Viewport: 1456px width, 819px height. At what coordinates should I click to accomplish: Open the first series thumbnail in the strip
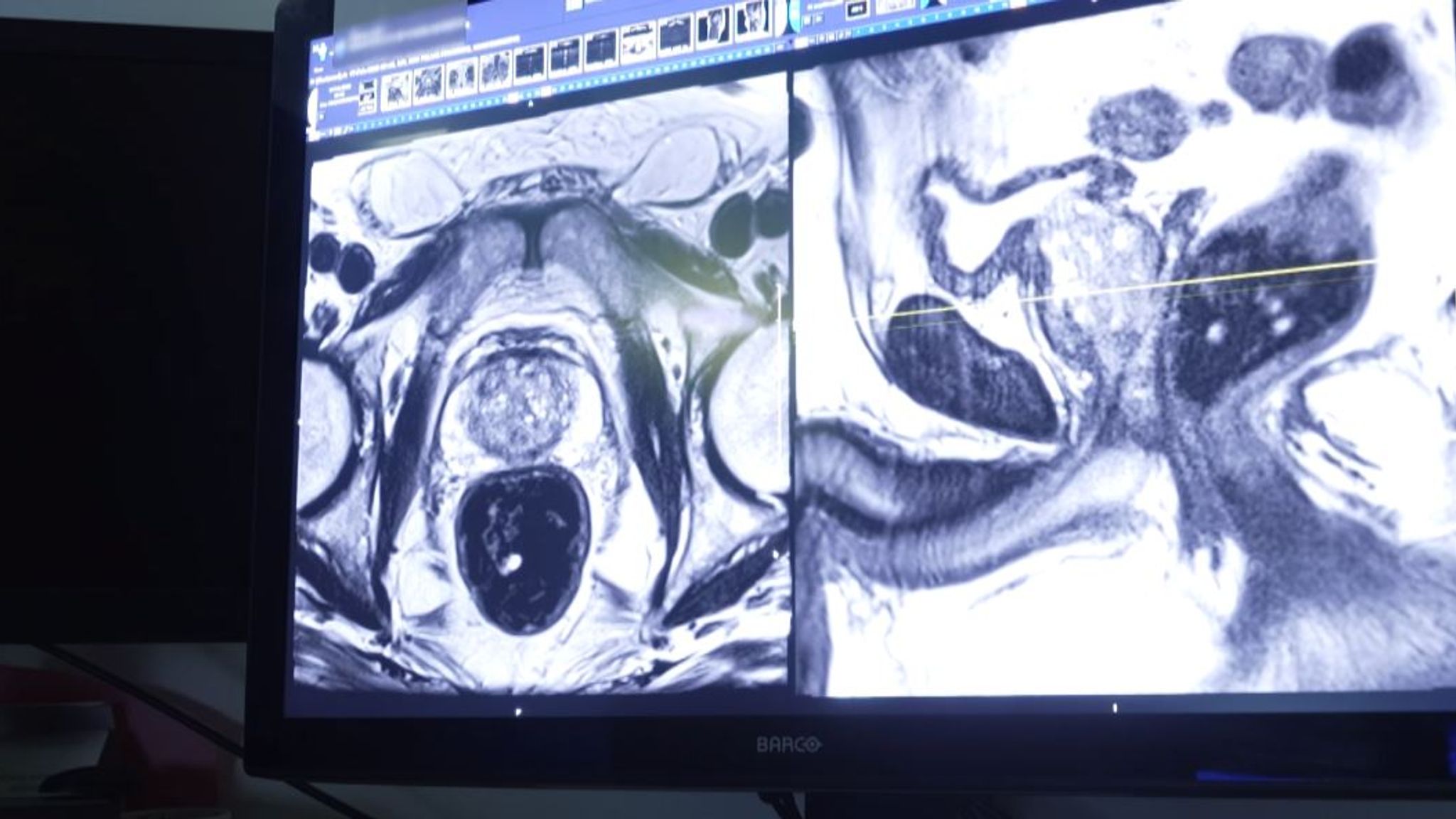(x=397, y=92)
